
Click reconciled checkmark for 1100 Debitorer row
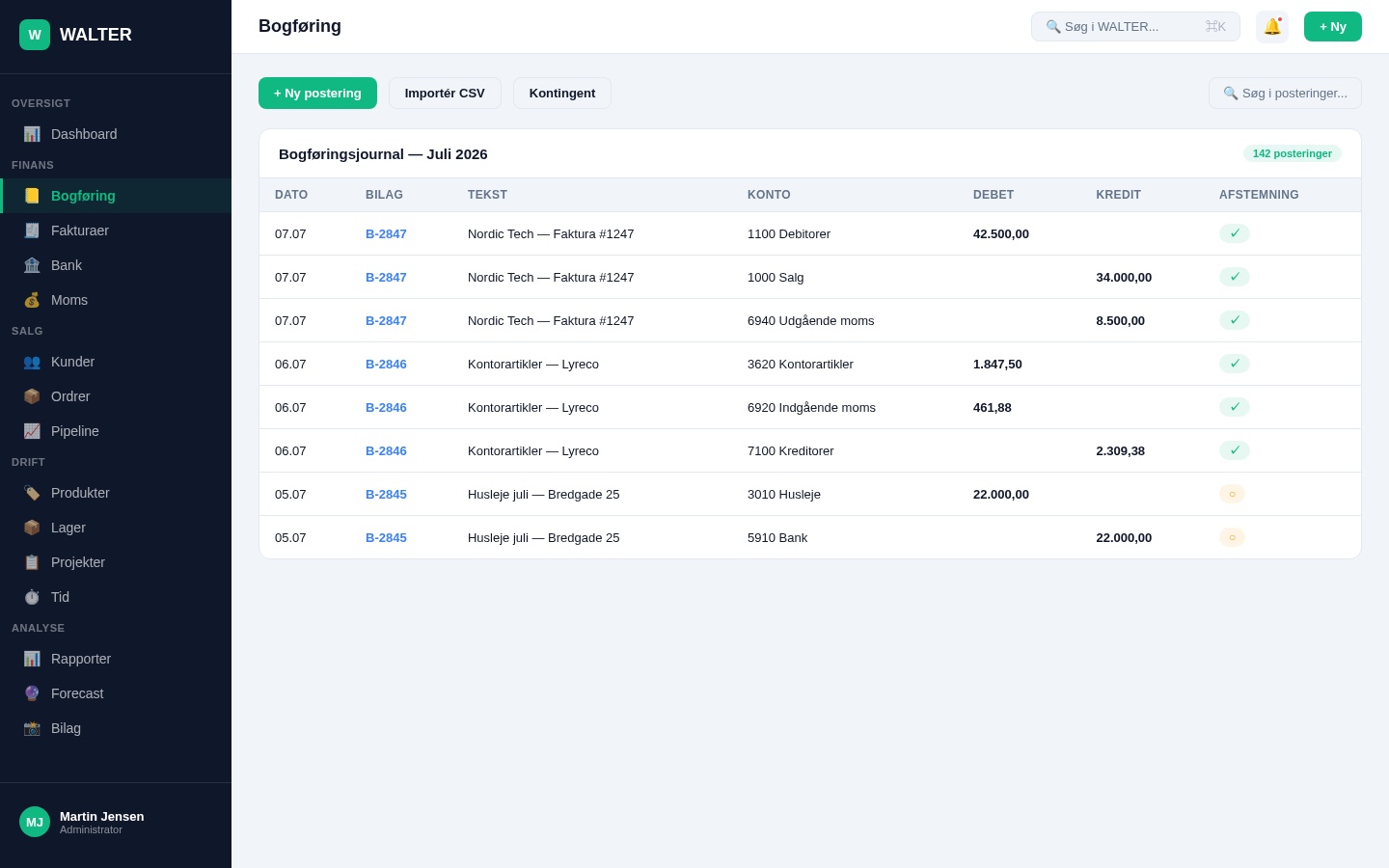(x=1235, y=233)
